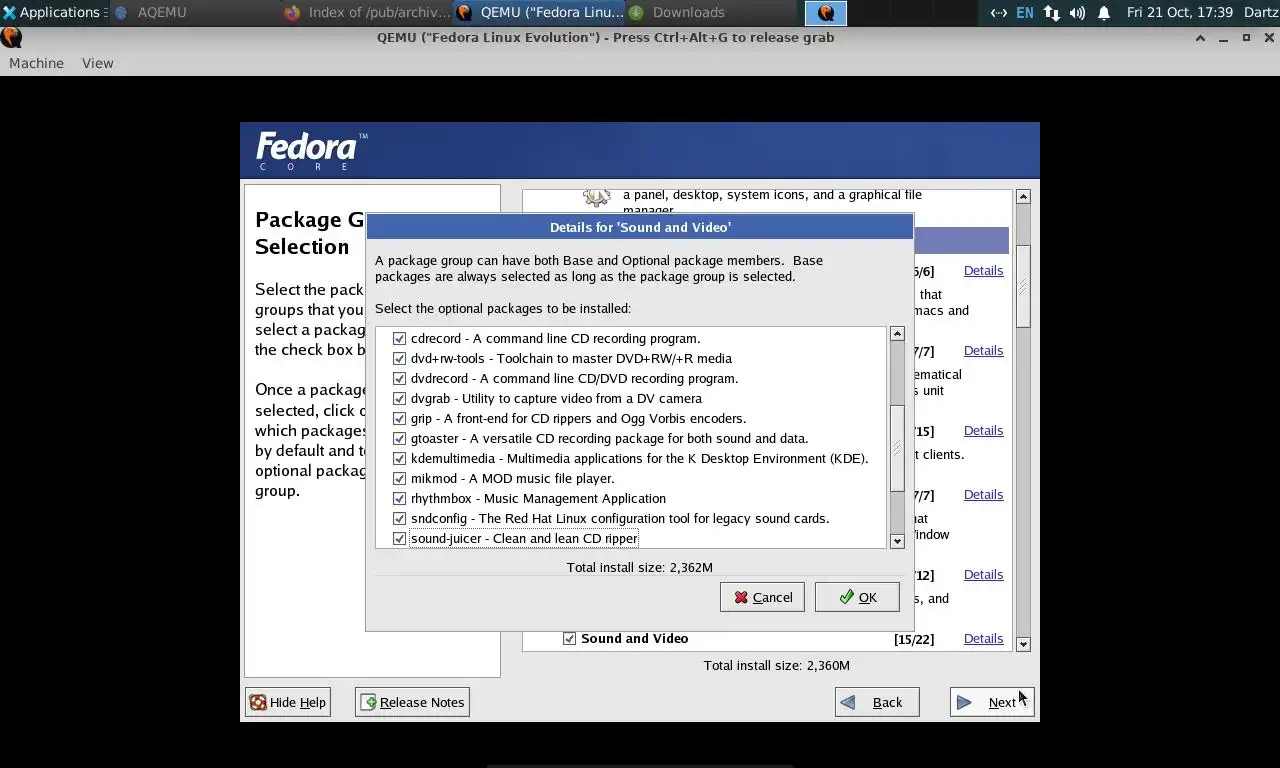Viewport: 1280px width, 768px height.
Task: Go Back to the previous installer step
Action: (877, 702)
